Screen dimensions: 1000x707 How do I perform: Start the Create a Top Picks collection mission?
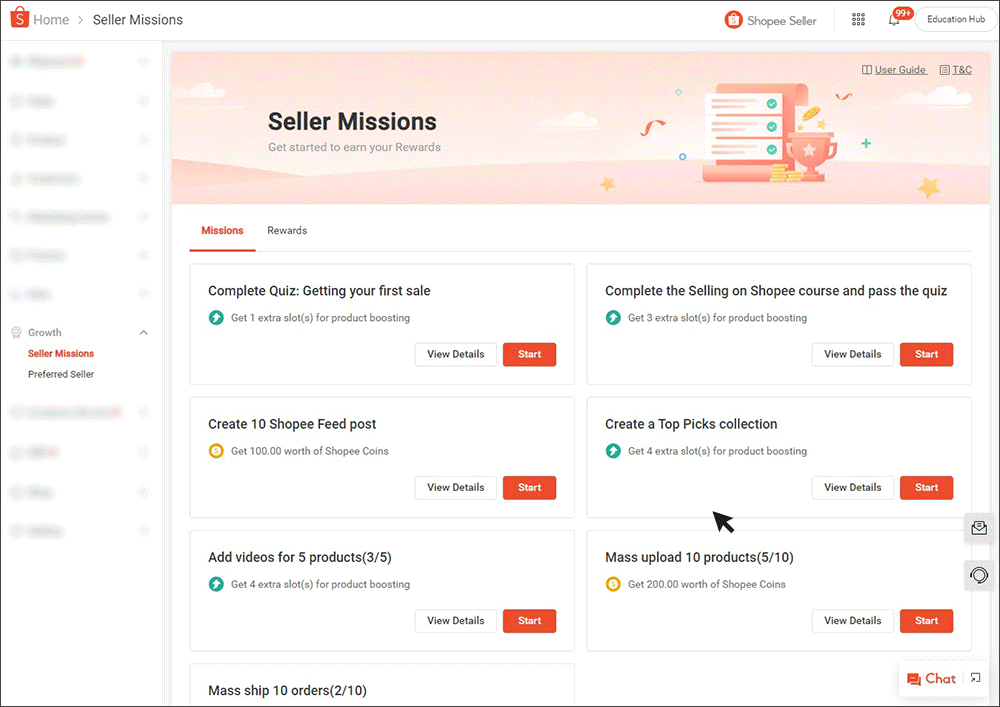[x=927, y=488]
